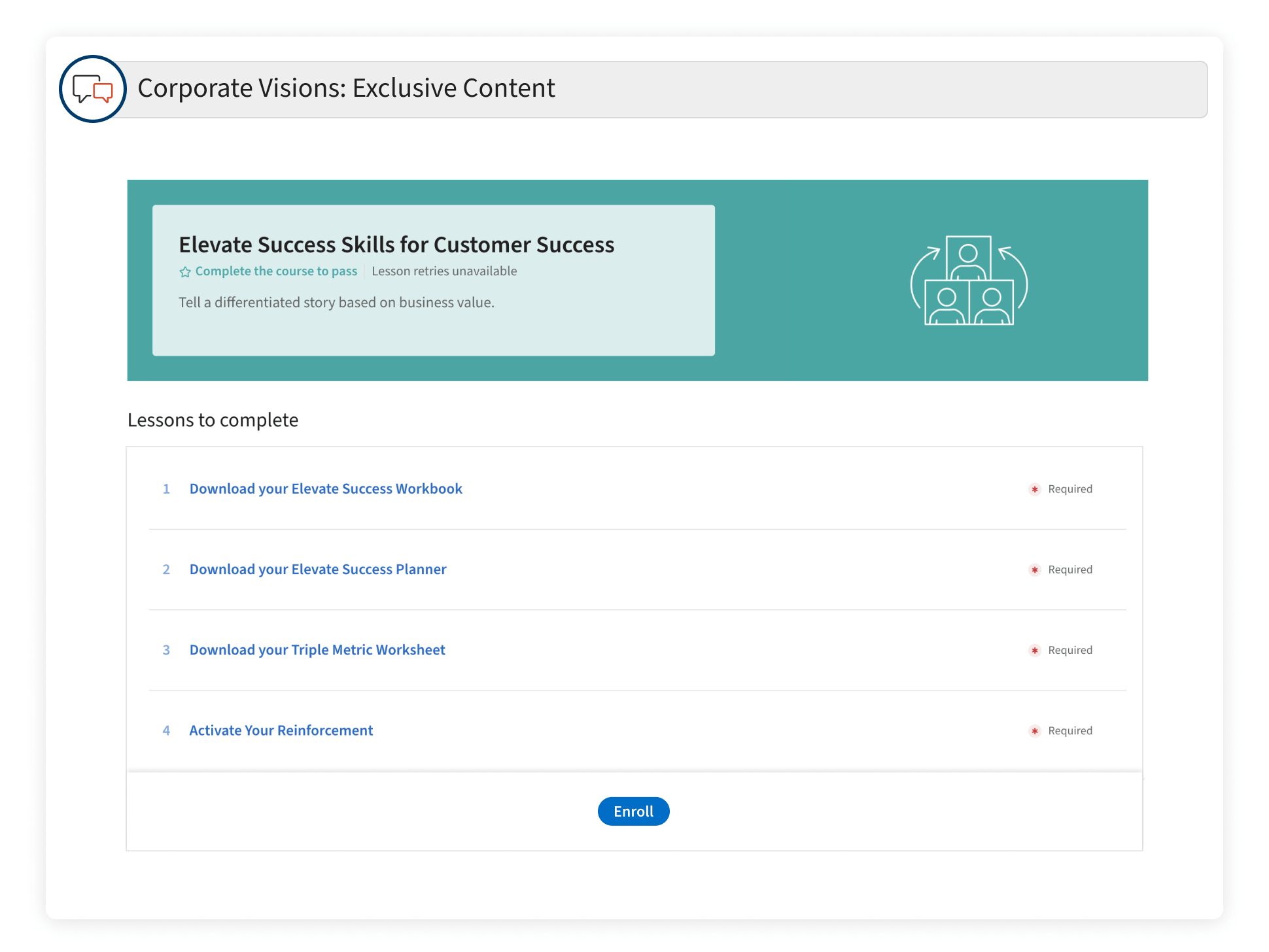Click lesson number 4 in the list
This screenshot has height=952, width=1269.
pyautogui.click(x=166, y=730)
